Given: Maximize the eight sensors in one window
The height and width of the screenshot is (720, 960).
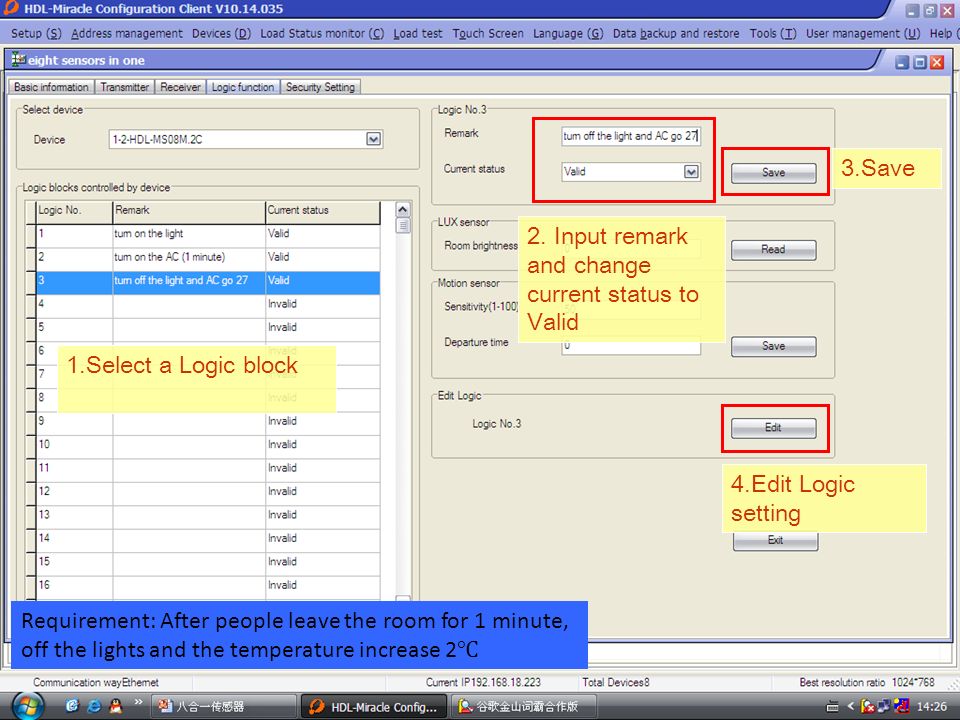Looking at the screenshot, I should click(x=920, y=62).
